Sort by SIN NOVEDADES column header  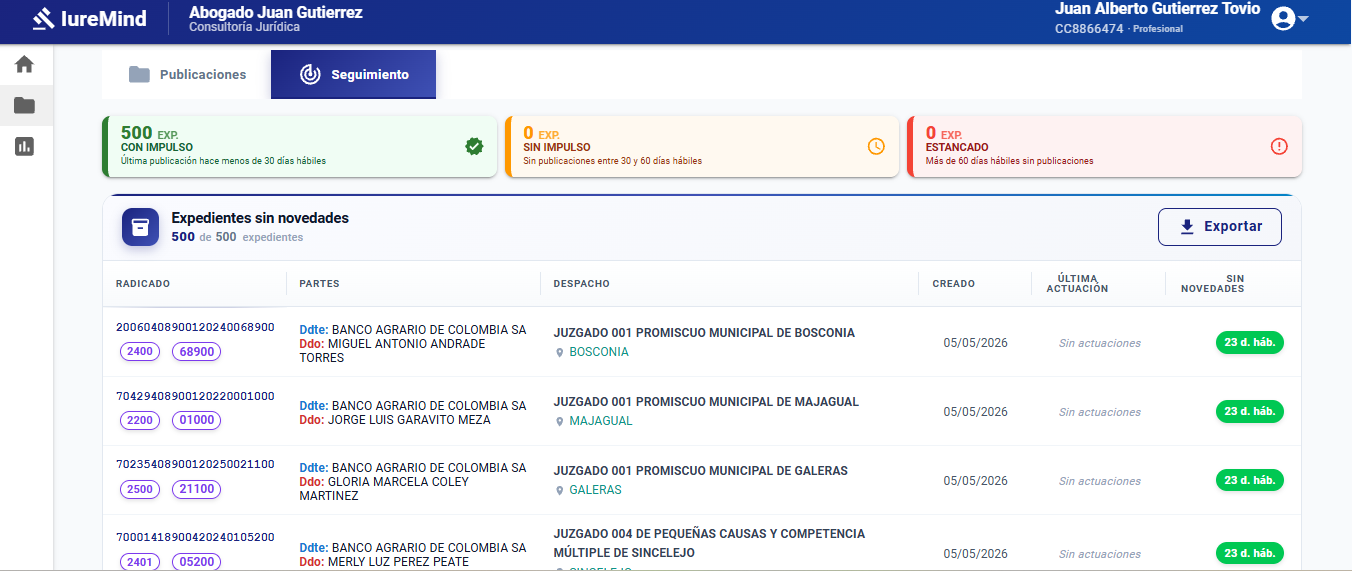coord(1212,284)
